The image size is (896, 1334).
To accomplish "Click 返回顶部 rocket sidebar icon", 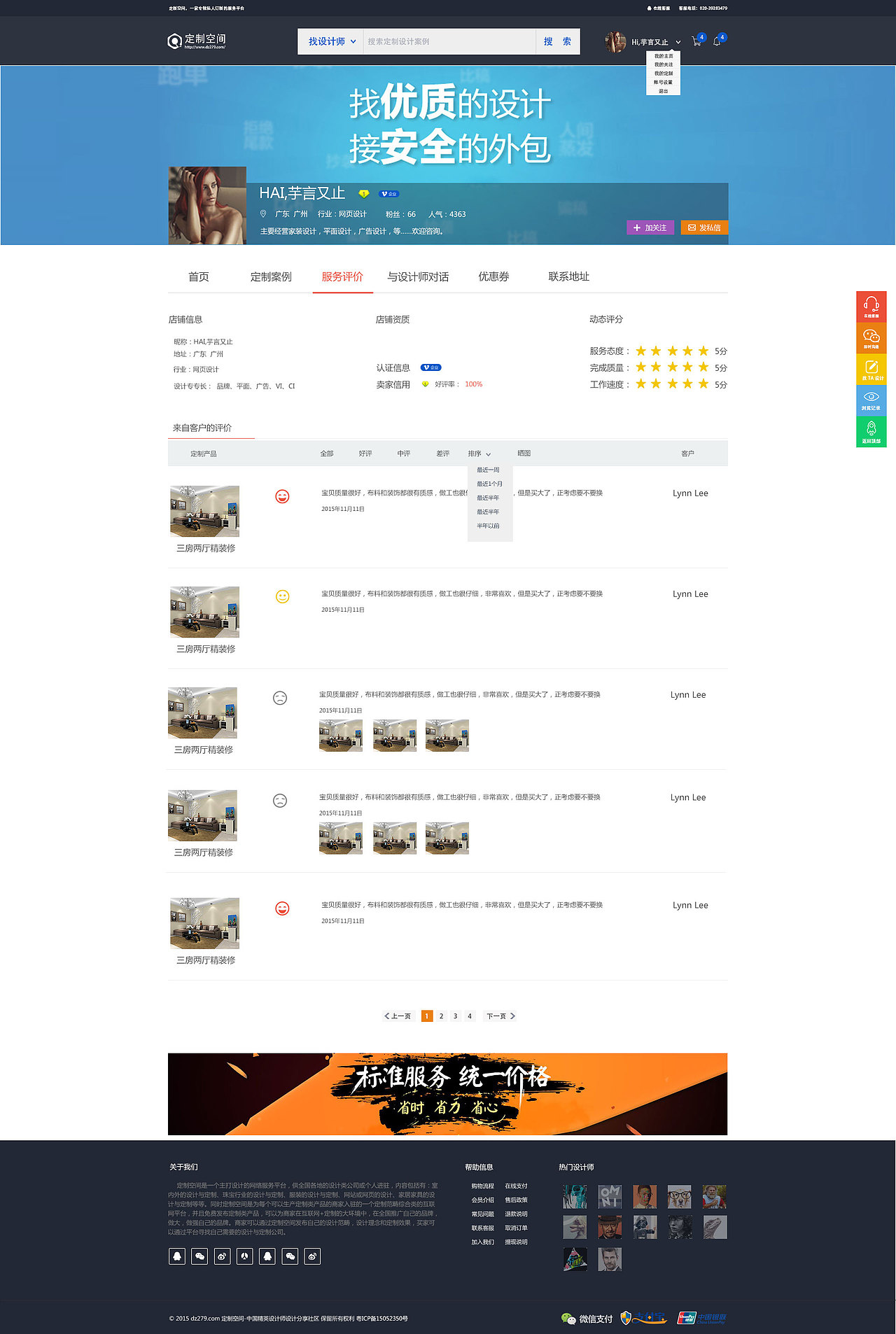I will tap(871, 432).
